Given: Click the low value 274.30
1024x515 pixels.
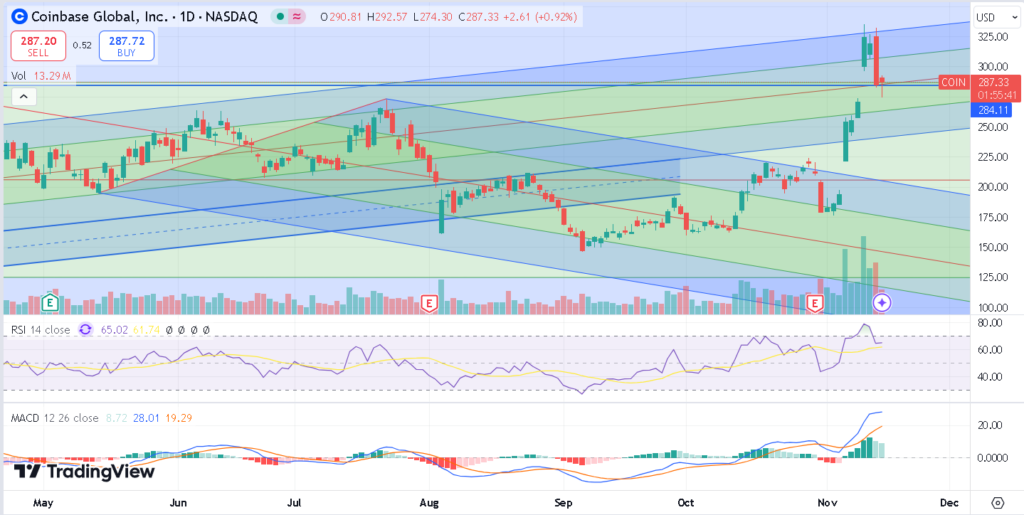Looking at the screenshot, I should (x=437, y=18).
